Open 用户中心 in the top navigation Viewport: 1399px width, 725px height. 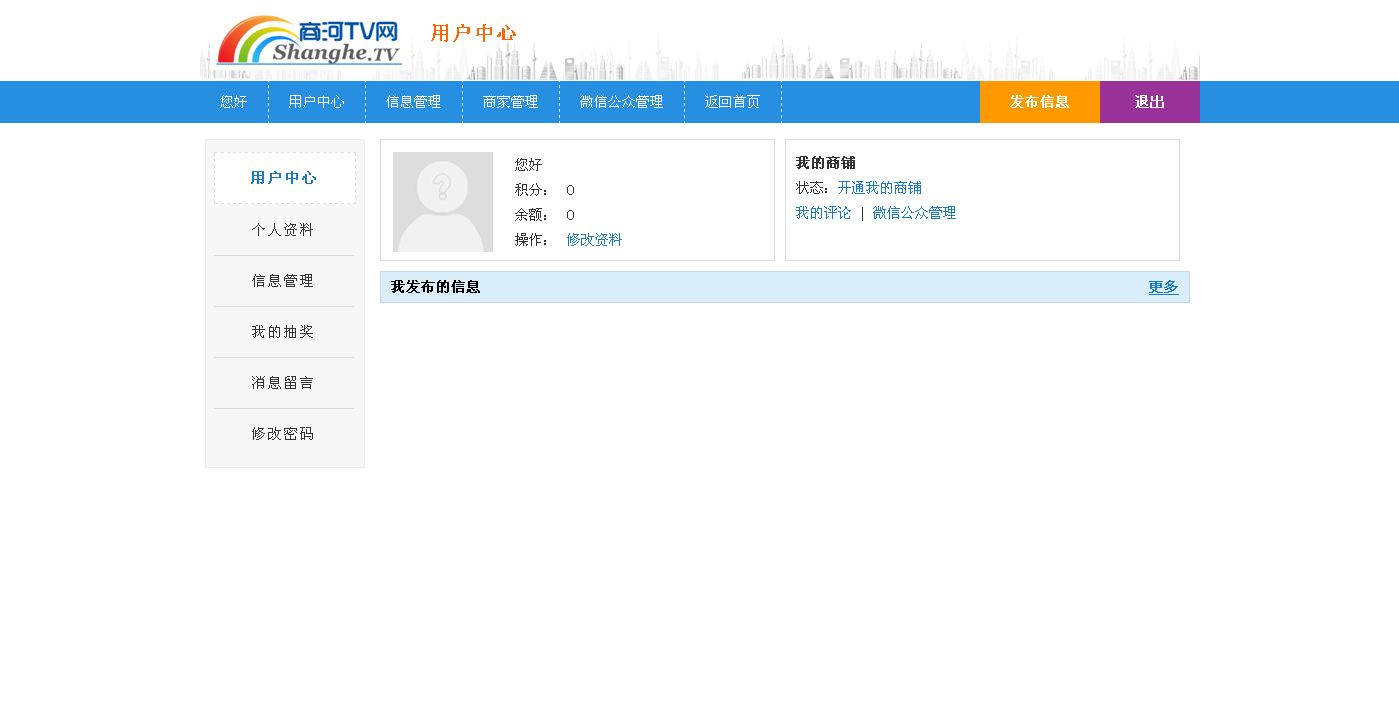pyautogui.click(x=316, y=102)
